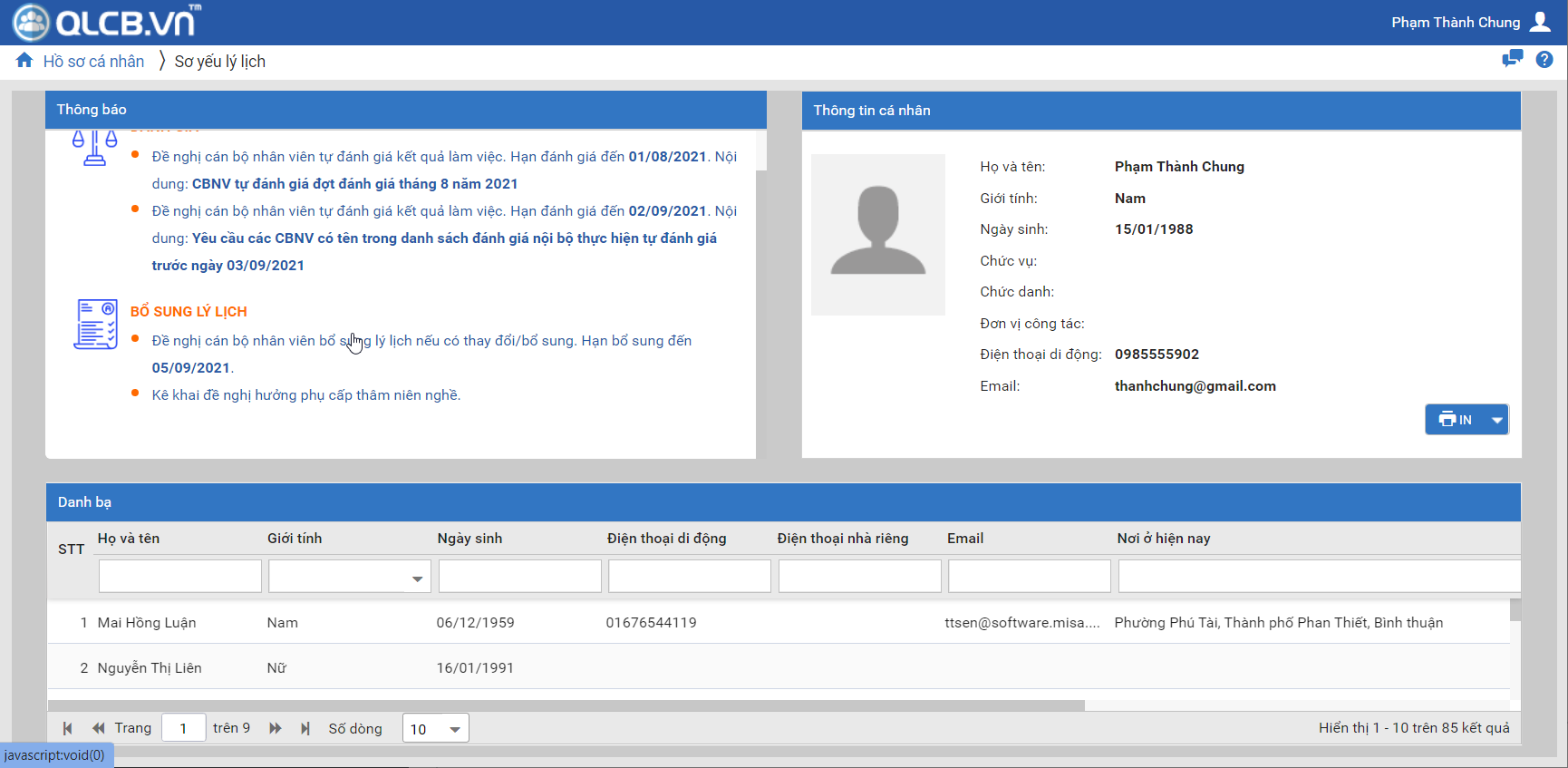Open the Giới tính filter dropdown
This screenshot has height=768, width=1568.
click(x=417, y=578)
